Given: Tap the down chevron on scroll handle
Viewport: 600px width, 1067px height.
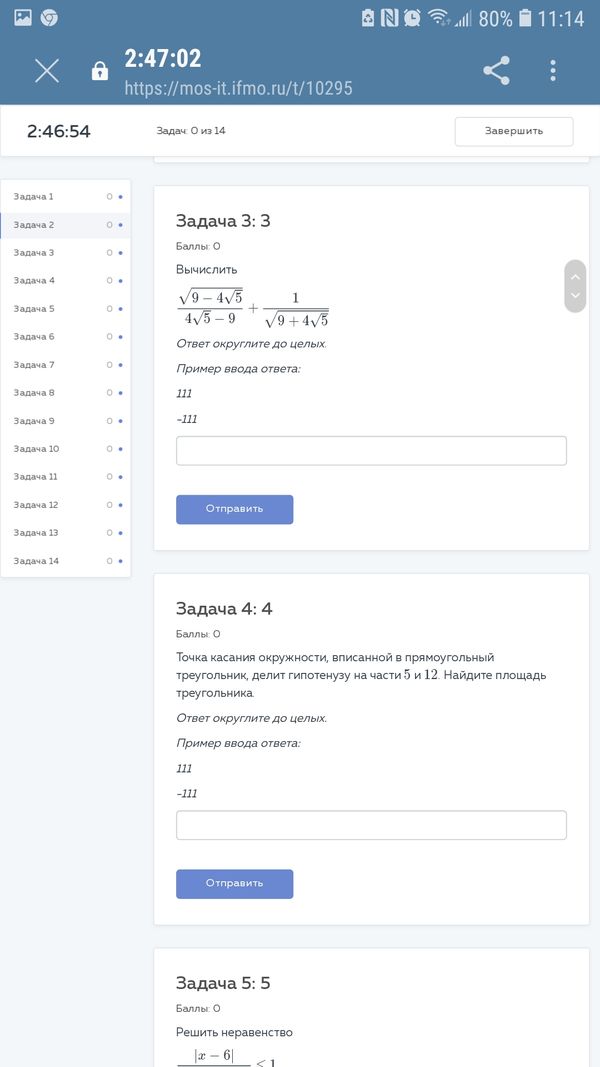Looking at the screenshot, I should pos(574,296).
